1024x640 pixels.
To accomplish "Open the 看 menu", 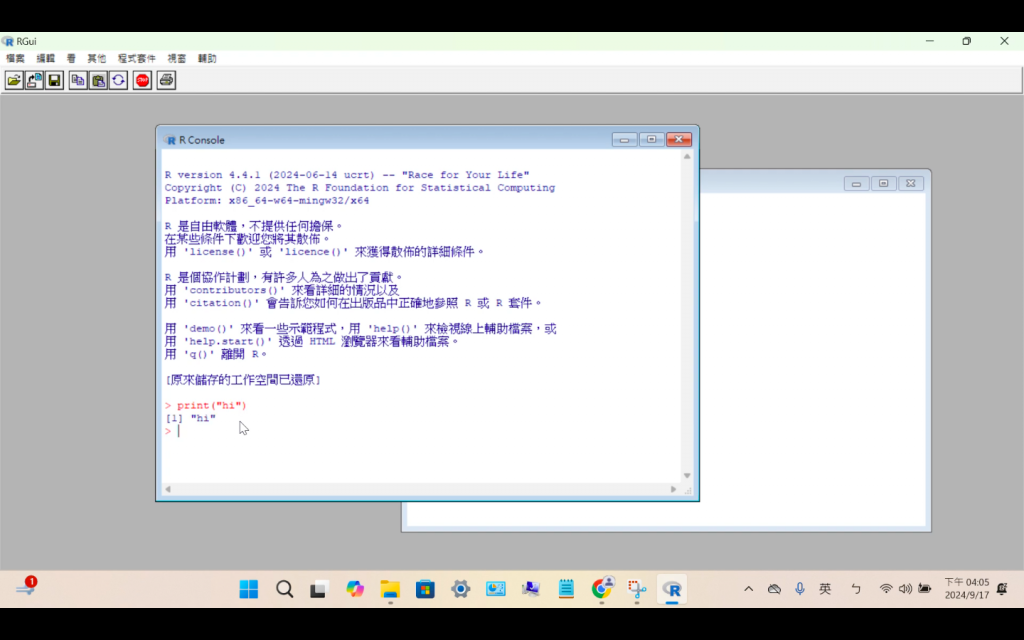I will click(71, 58).
